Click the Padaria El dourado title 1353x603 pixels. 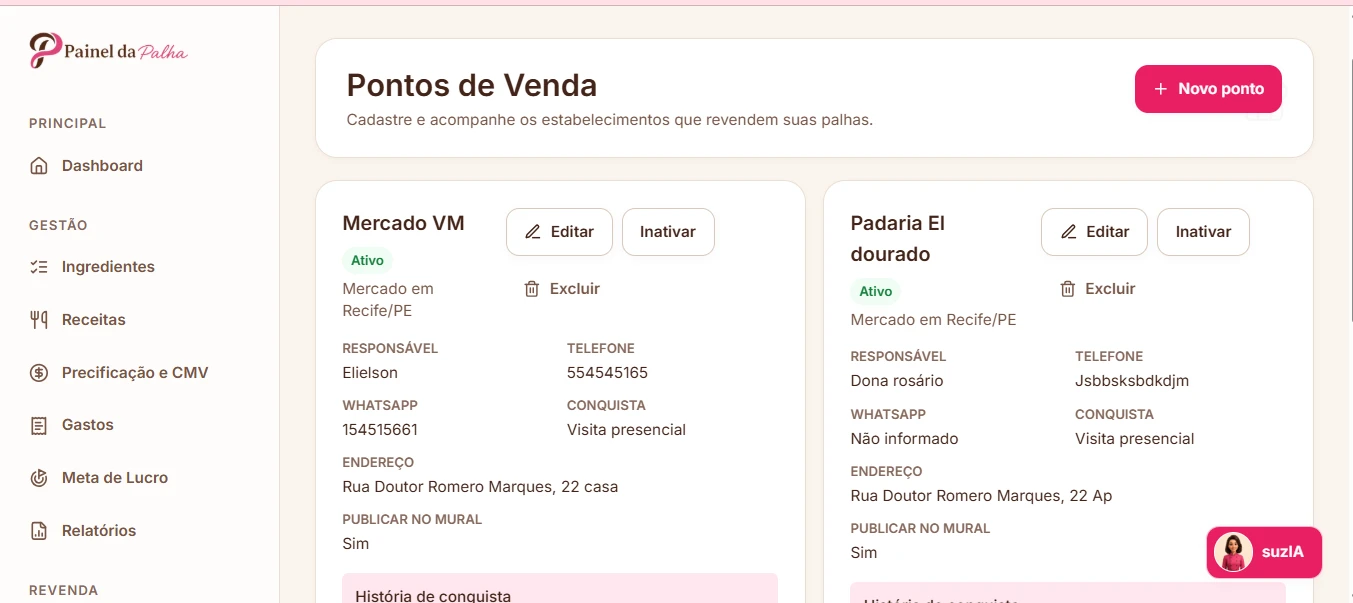coord(898,238)
